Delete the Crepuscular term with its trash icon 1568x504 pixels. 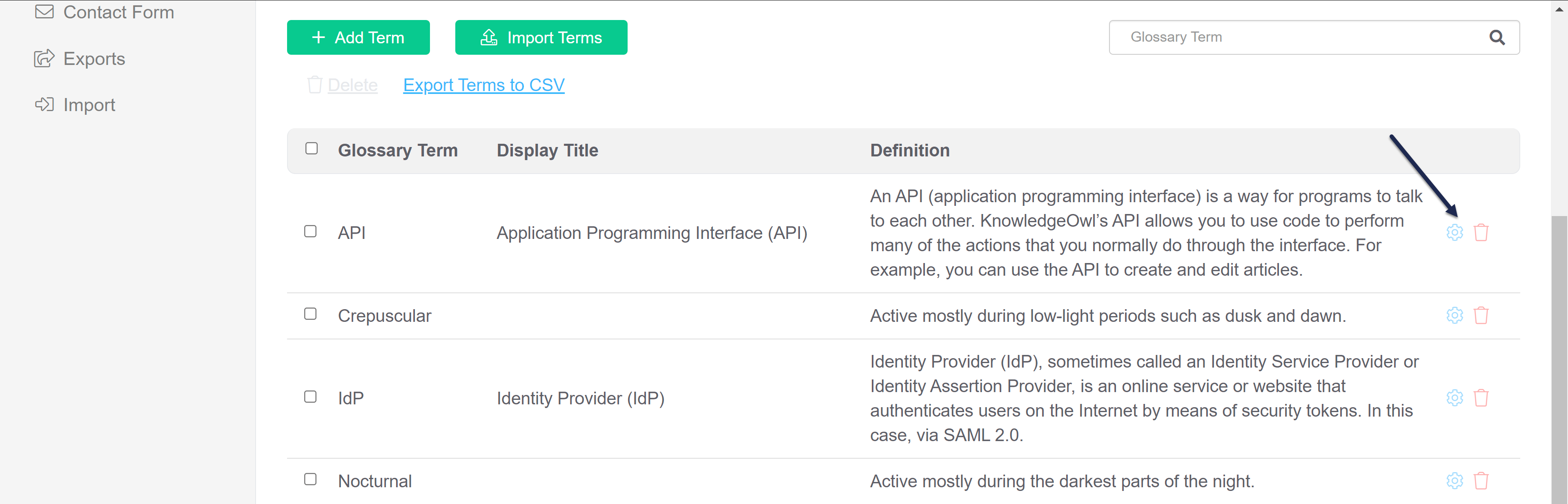click(1480, 315)
